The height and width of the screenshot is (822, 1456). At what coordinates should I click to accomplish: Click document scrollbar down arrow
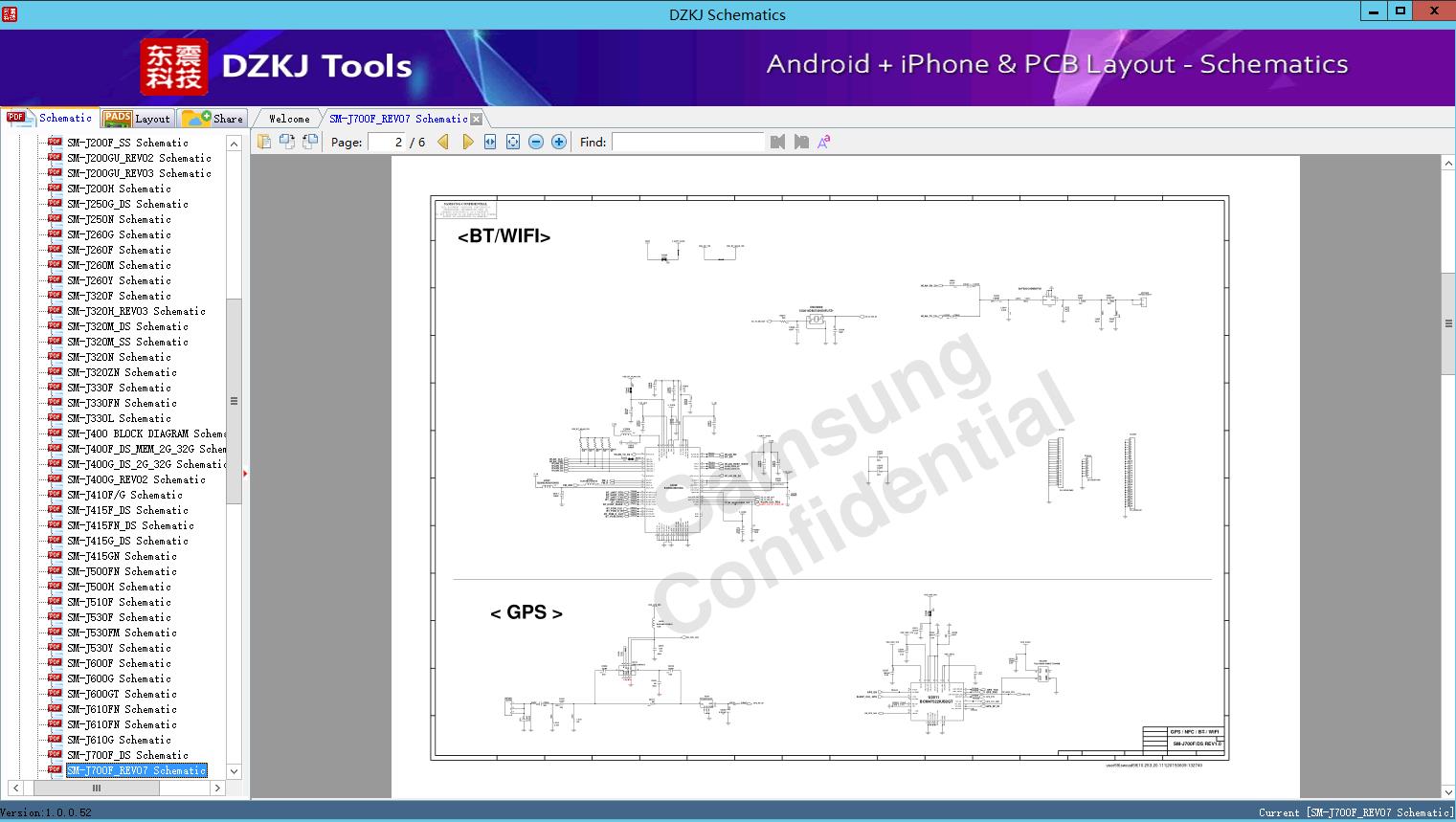pyautogui.click(x=1448, y=791)
